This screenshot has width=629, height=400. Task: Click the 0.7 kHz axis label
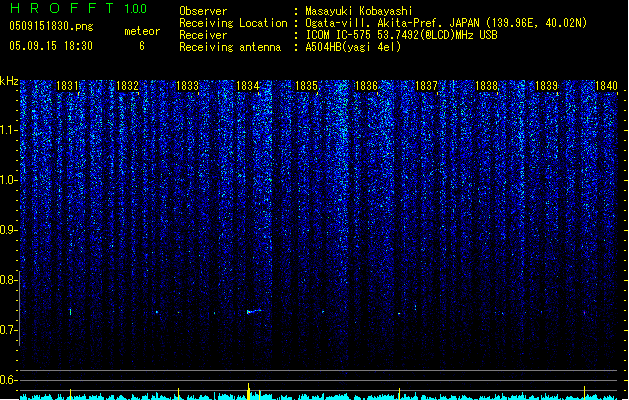point(8,330)
